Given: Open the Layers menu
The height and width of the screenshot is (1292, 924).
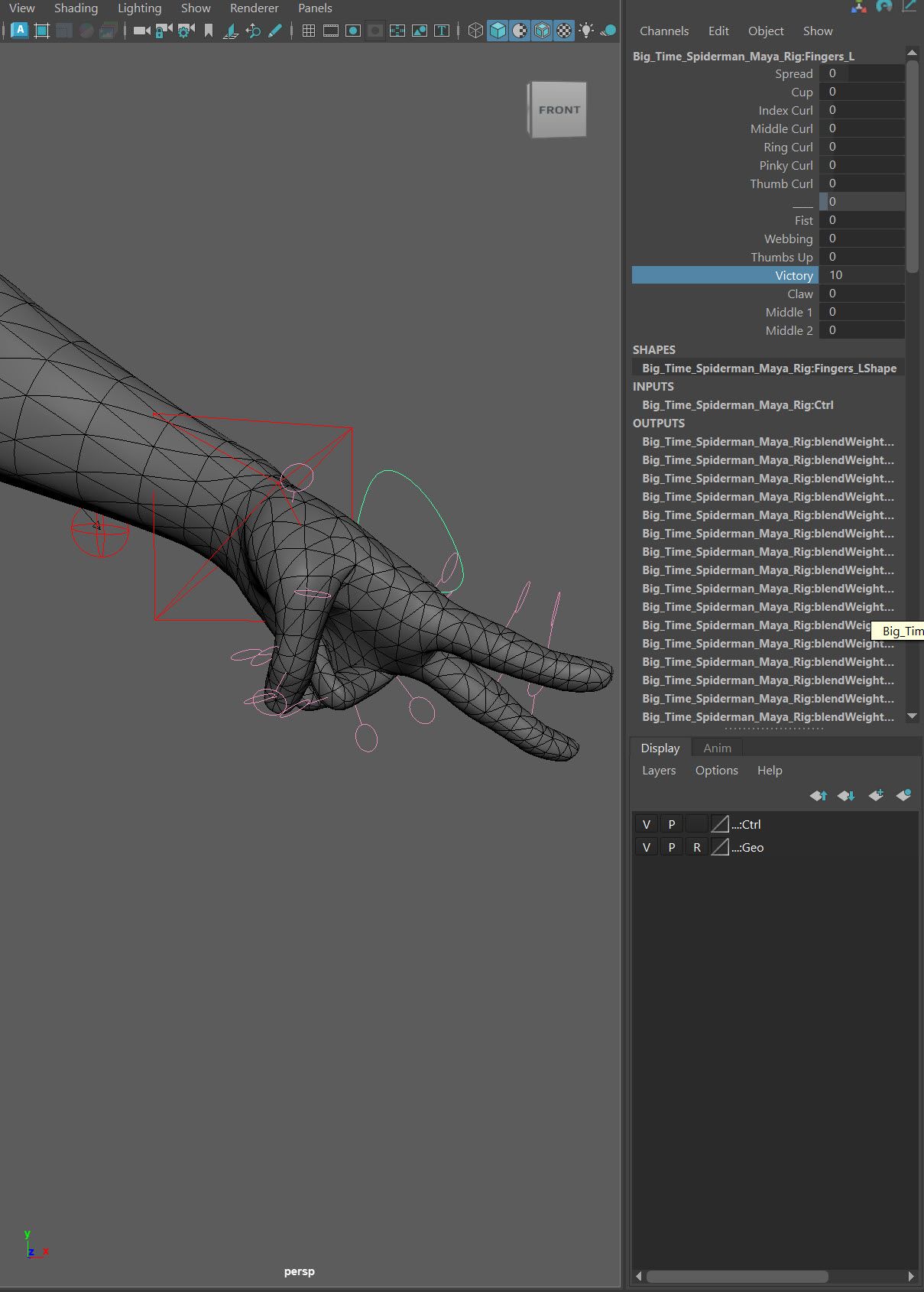Looking at the screenshot, I should tap(658, 771).
